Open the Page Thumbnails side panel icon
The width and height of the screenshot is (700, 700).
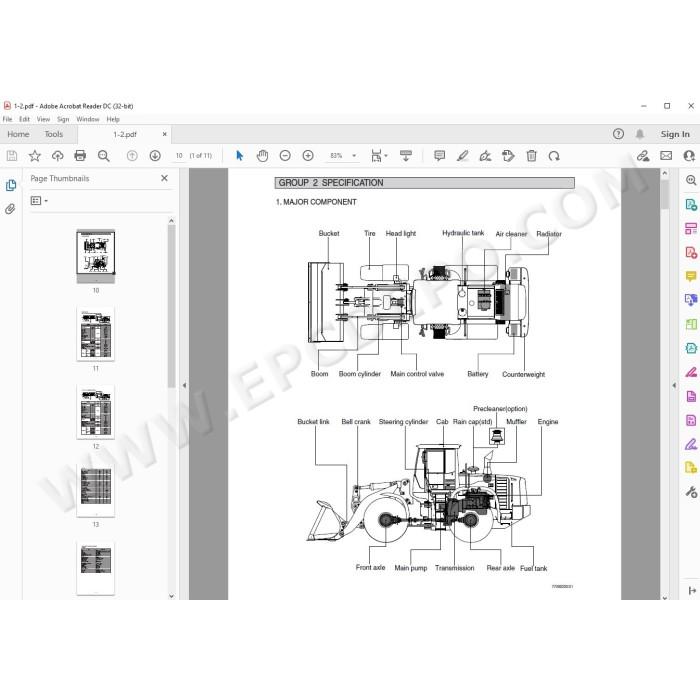click(11, 185)
